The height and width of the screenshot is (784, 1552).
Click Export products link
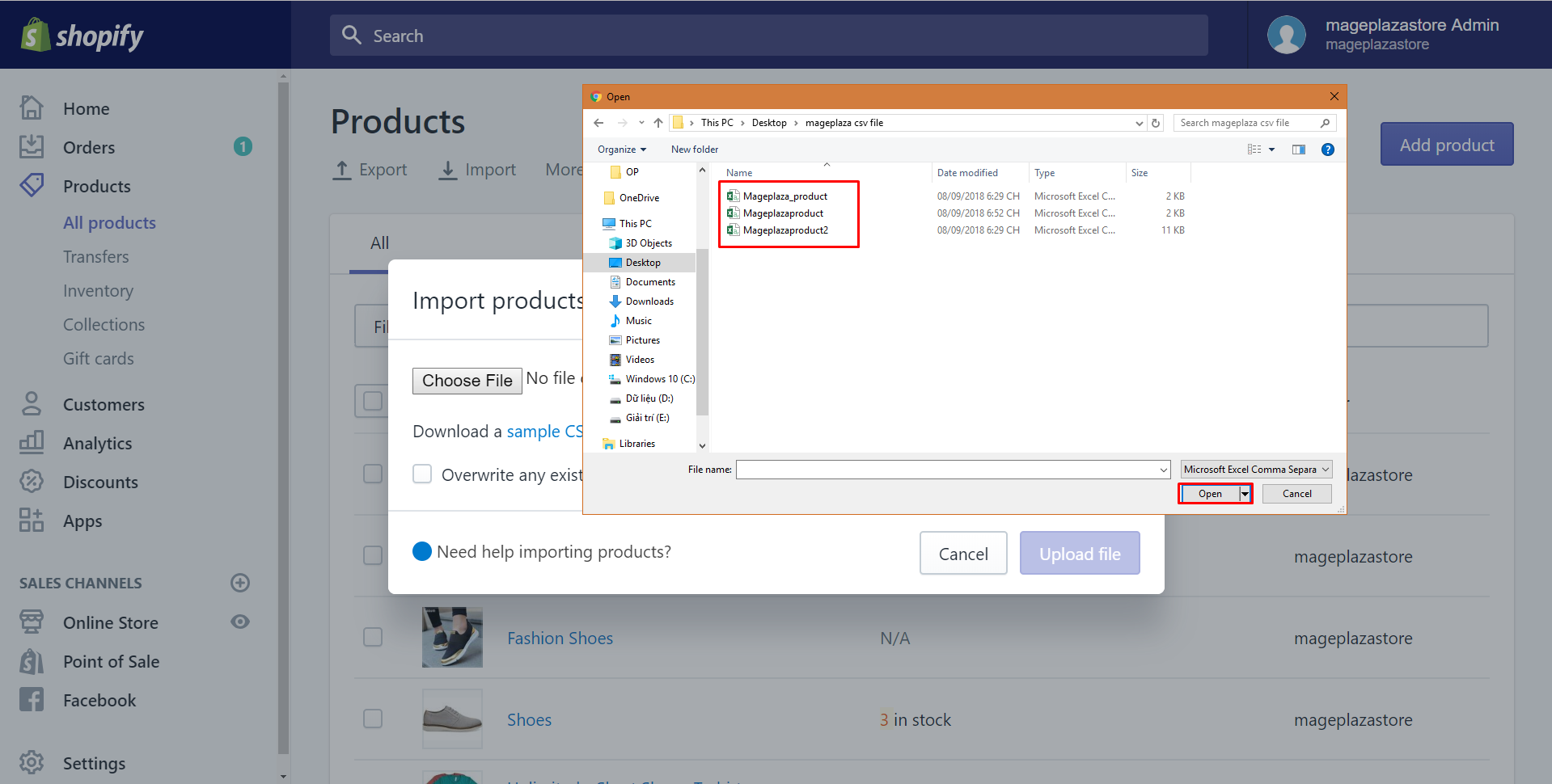pos(370,170)
